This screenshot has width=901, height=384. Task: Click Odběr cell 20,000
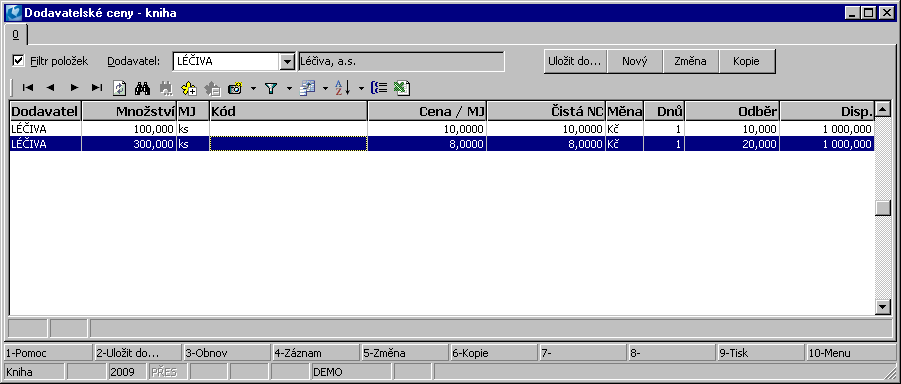732,144
